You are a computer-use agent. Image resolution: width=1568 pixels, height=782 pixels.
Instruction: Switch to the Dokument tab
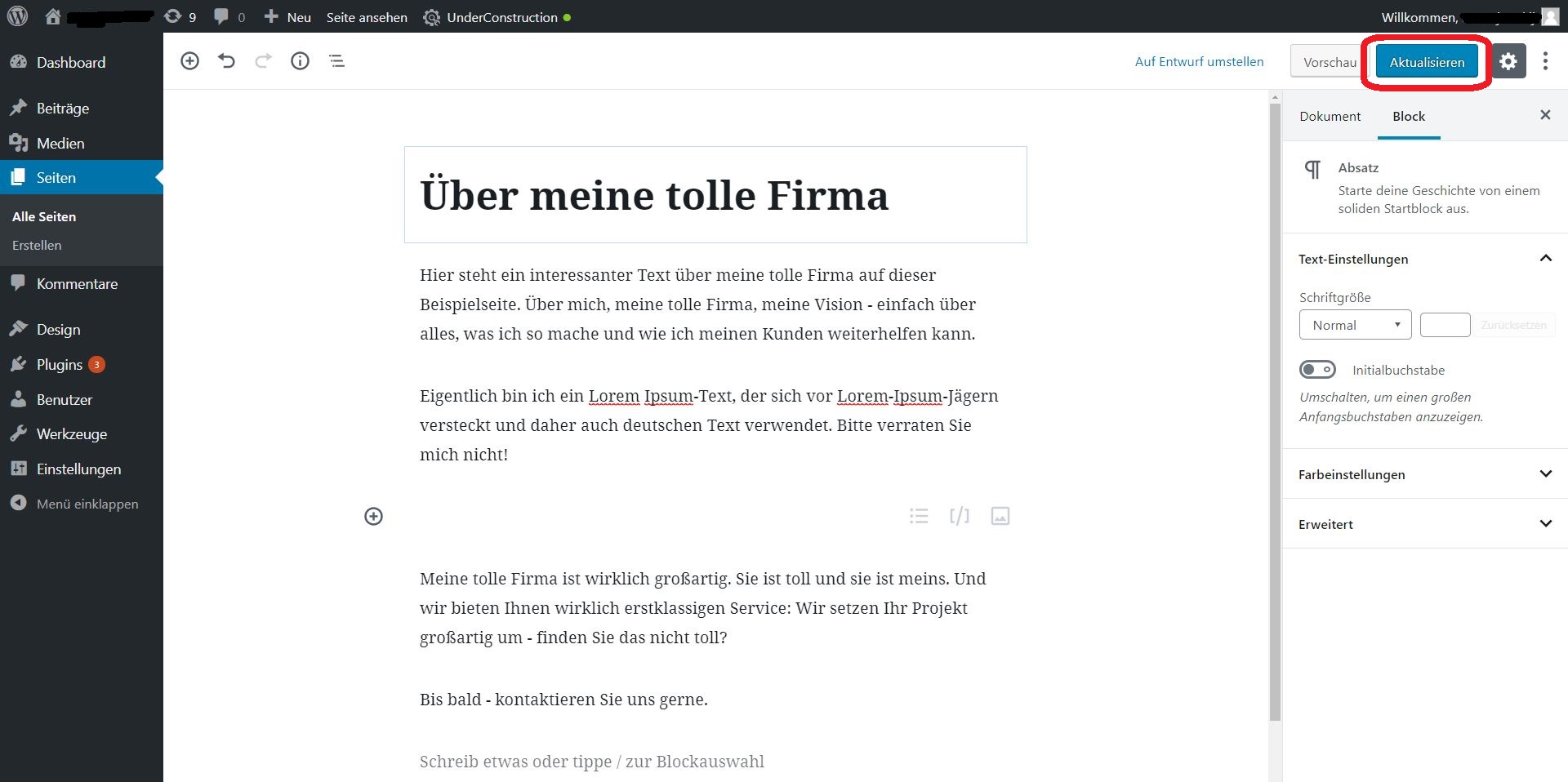[1330, 116]
